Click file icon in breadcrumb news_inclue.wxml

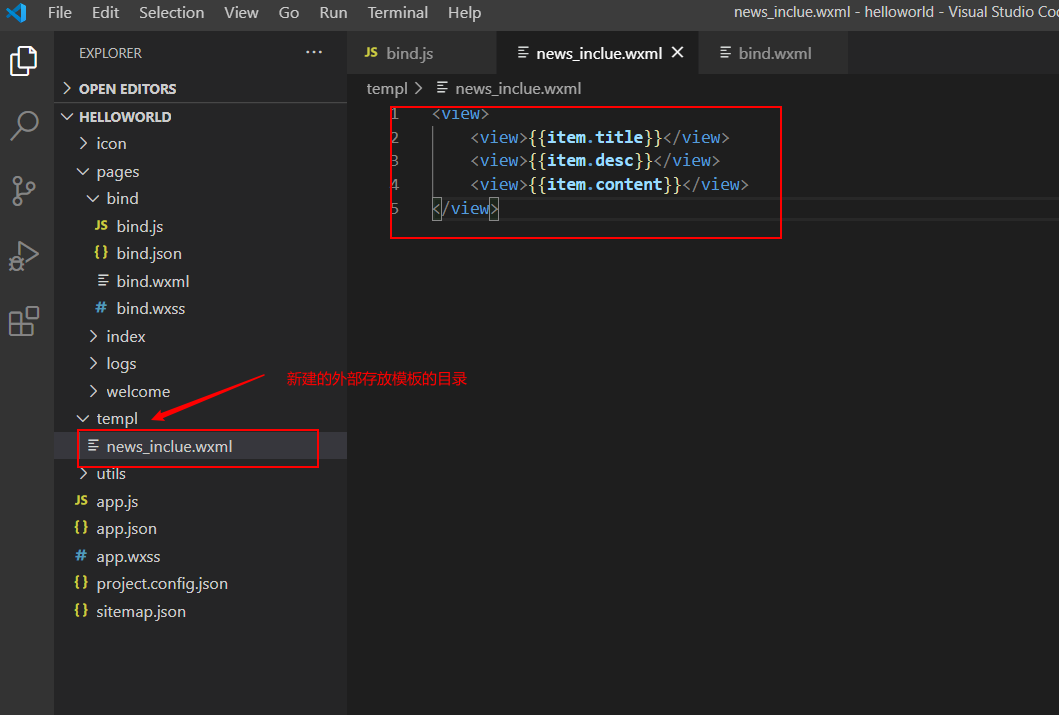[x=442, y=88]
